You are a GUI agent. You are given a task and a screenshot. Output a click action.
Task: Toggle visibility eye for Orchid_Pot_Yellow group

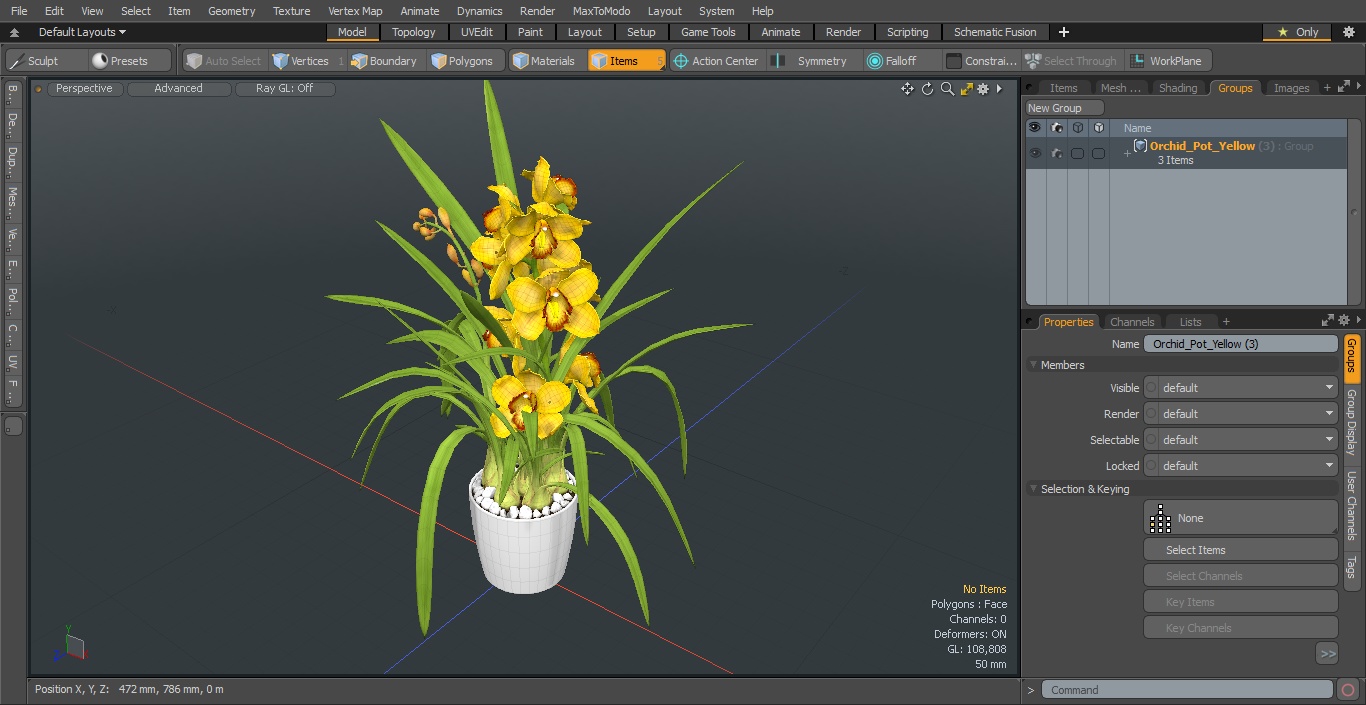coord(1035,153)
